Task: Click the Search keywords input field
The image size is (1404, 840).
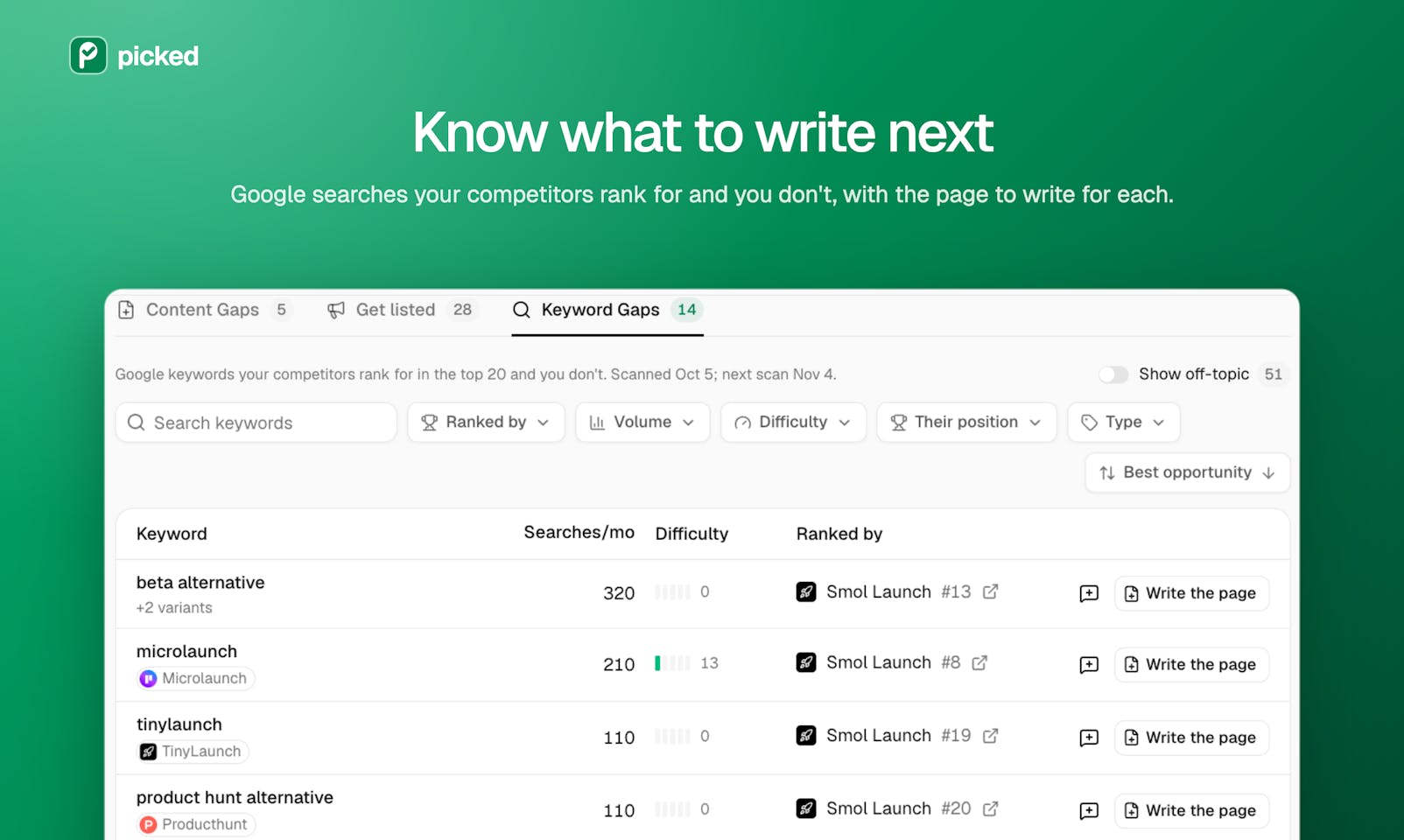Action: (256, 423)
